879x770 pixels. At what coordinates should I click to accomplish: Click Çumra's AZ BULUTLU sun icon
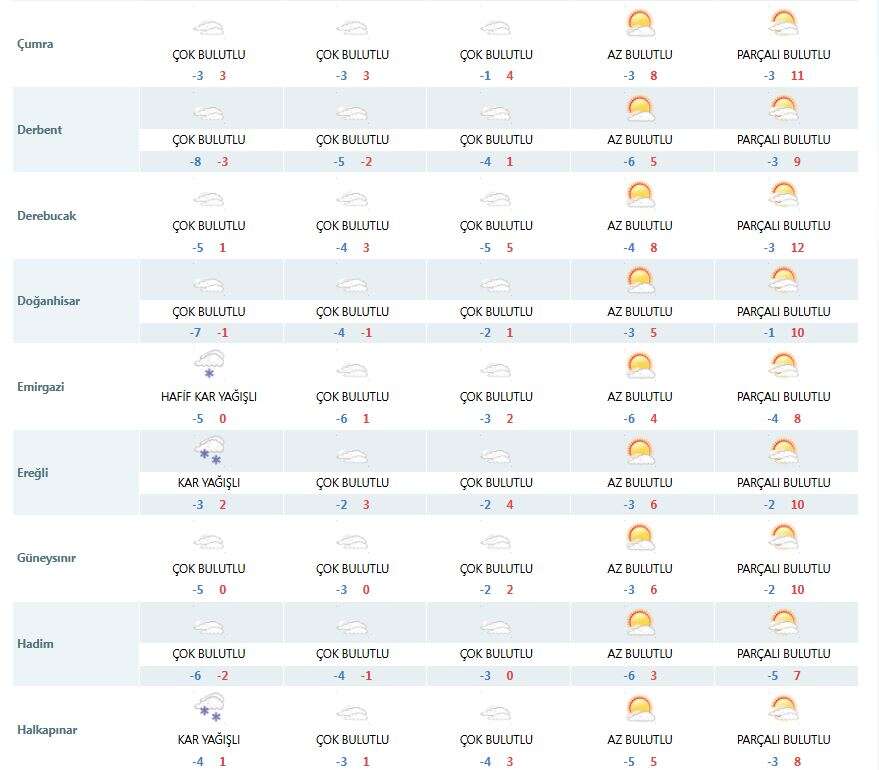tap(639, 24)
